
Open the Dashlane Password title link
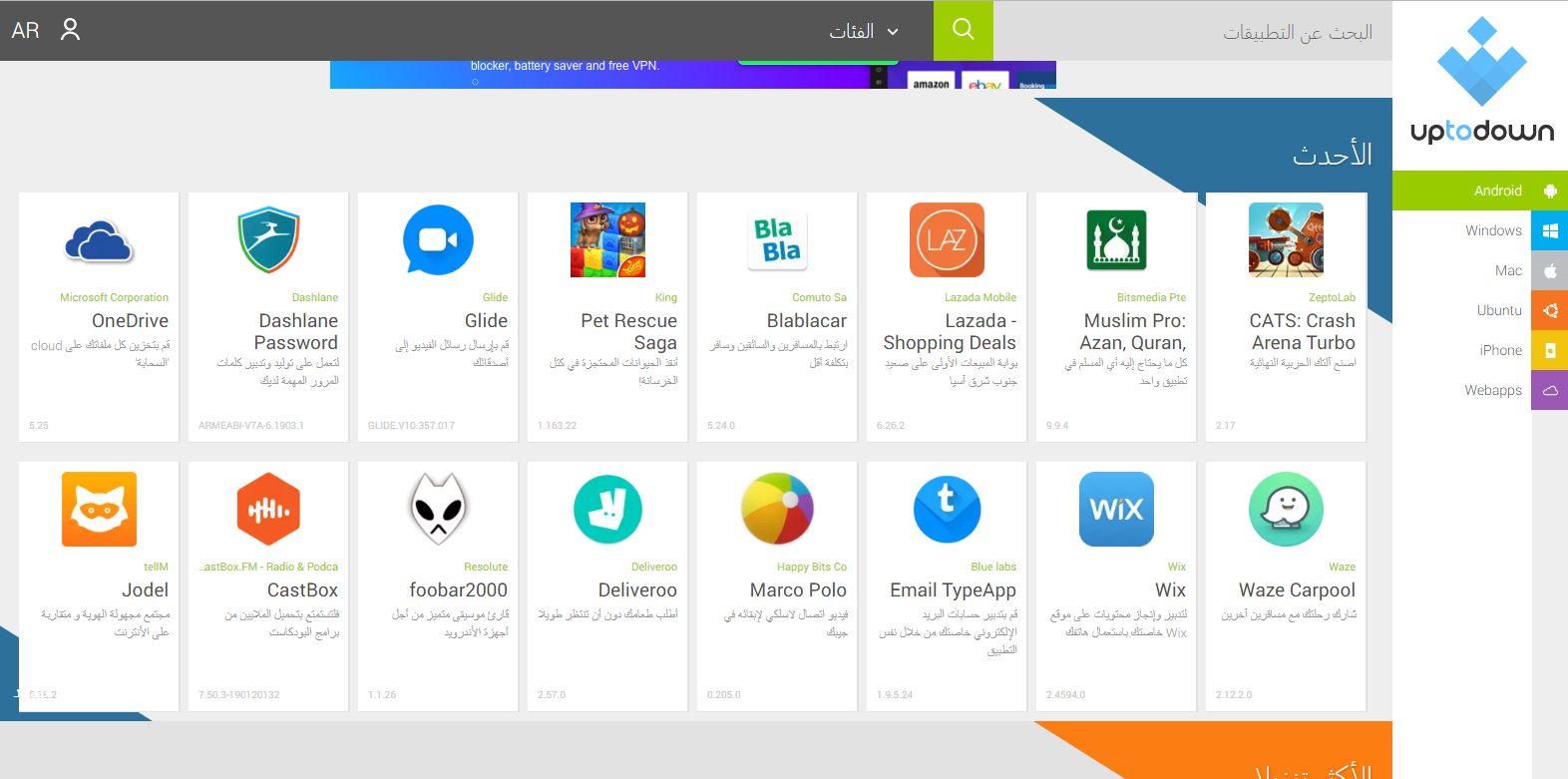coord(296,332)
